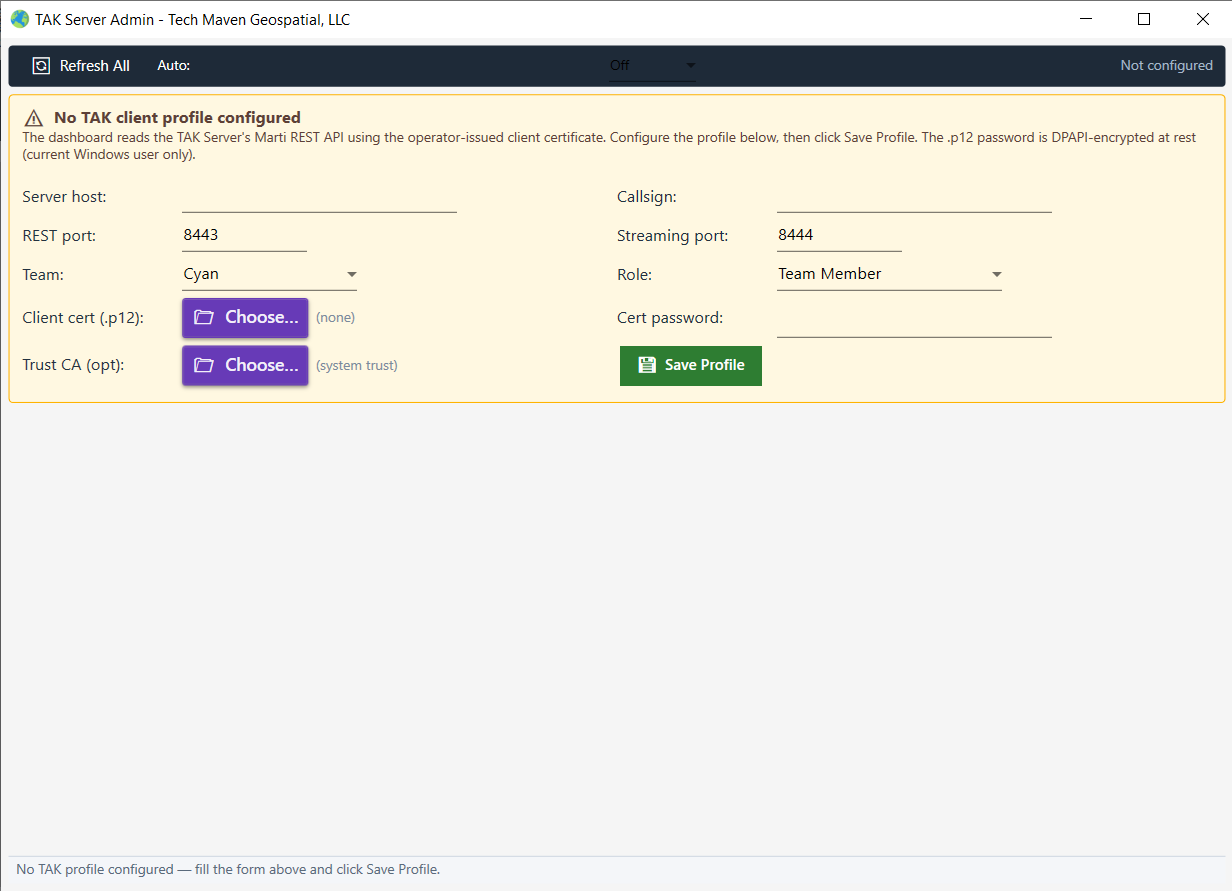Click the warning triangle icon
Viewport: 1232px width, 891px height.
[x=34, y=118]
